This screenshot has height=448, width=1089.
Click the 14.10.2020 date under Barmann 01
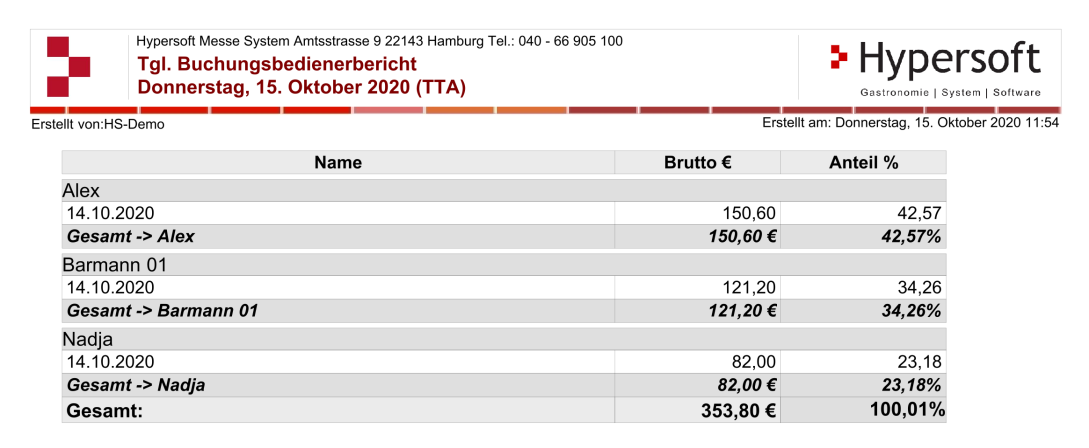(x=110, y=288)
